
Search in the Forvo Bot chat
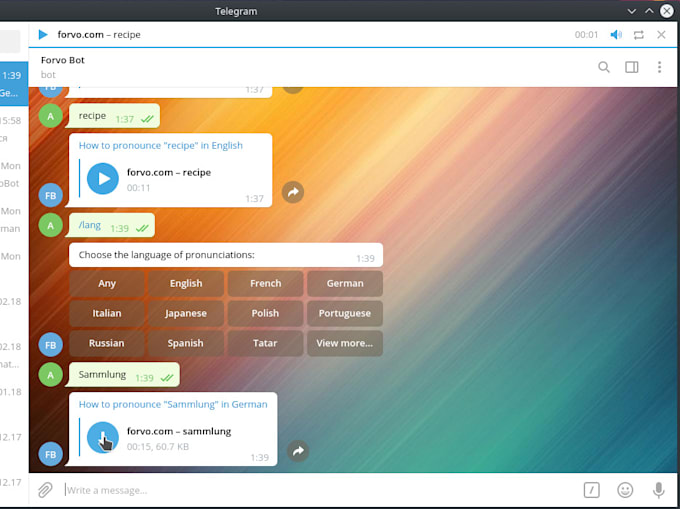click(x=604, y=67)
